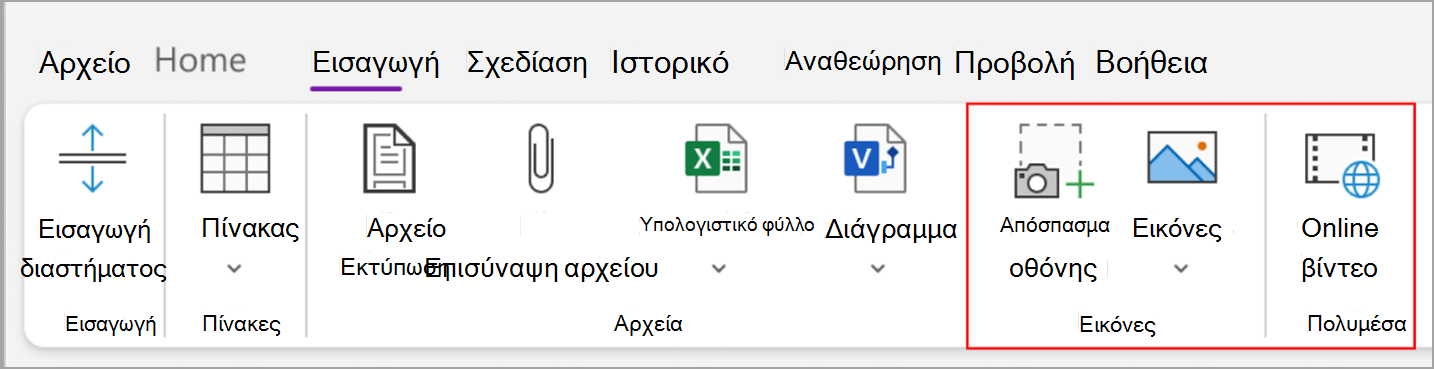Viewport: 1434px width, 369px height.
Task: Click the Excel spreadsheet icon
Action: (x=715, y=158)
